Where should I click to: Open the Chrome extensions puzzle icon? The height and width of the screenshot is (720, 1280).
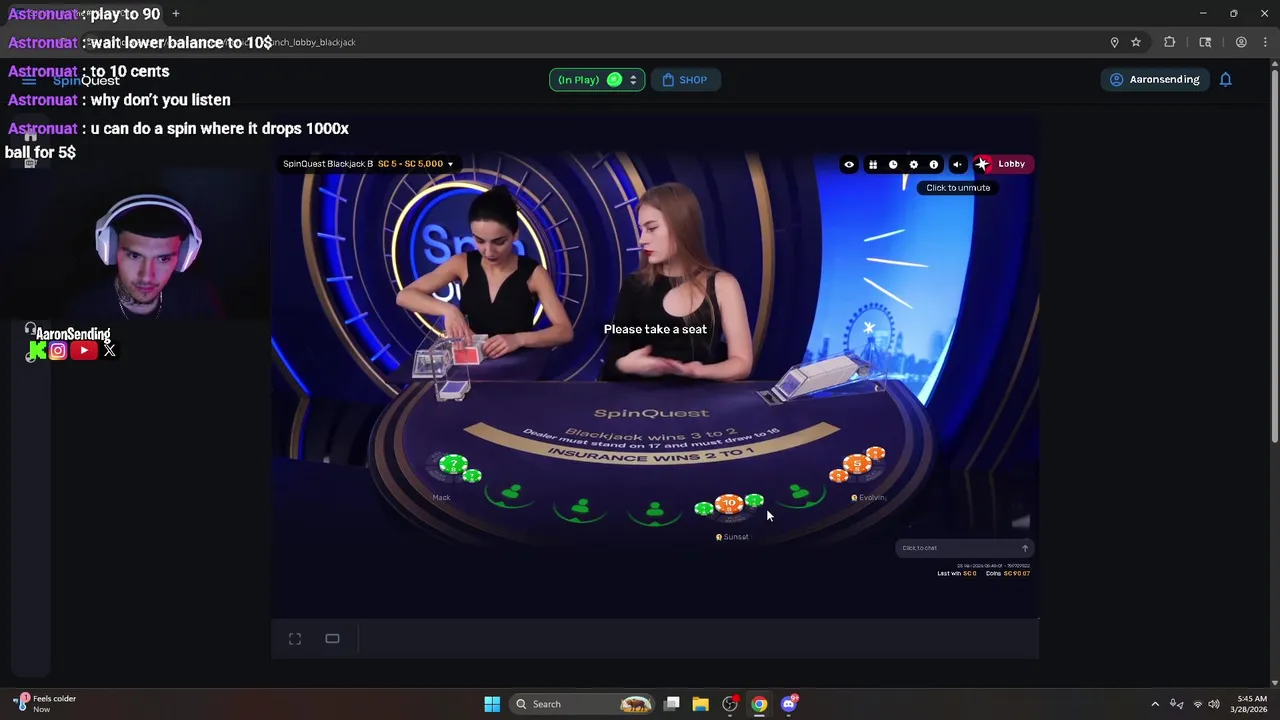coord(1170,42)
